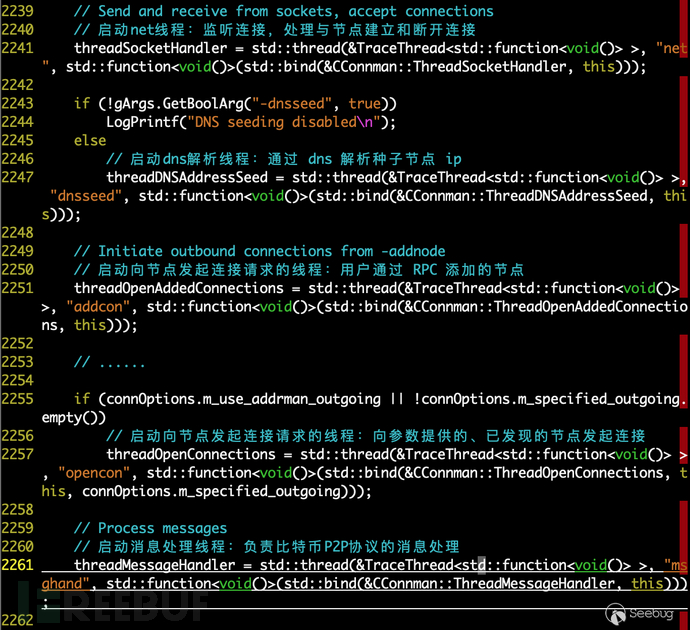This screenshot has width=690, height=630.
Task: Click line number 2247
Action: 17,177
